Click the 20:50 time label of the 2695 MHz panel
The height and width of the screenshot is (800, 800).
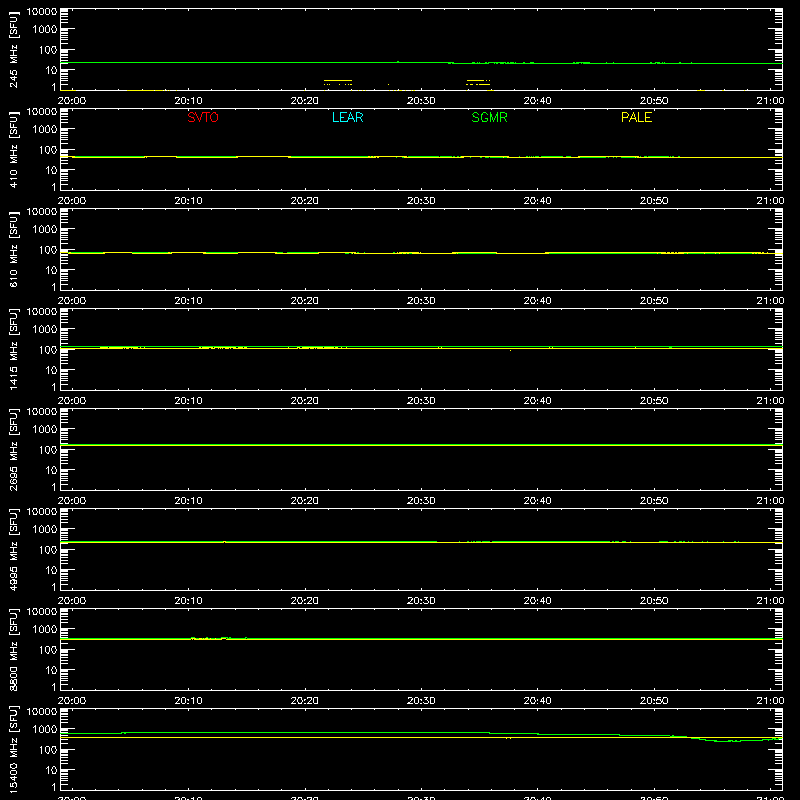pos(654,501)
